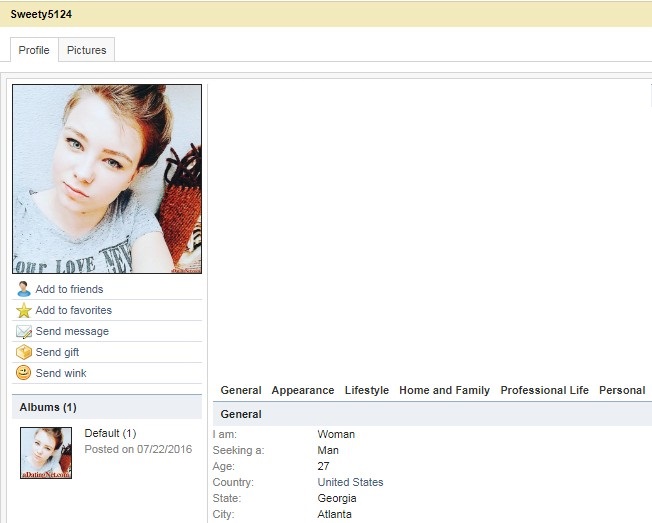Click the Send gift link
Viewport: 652px width, 523px height.
point(57,352)
